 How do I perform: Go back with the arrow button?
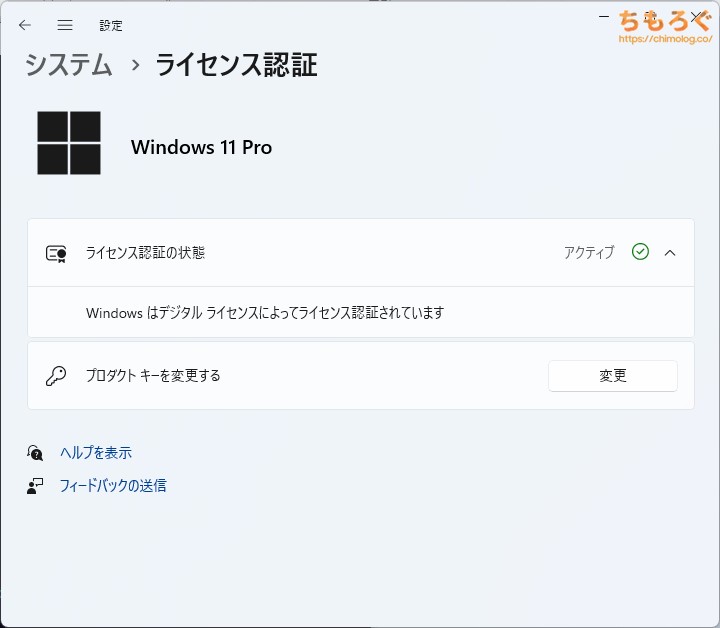(25, 25)
